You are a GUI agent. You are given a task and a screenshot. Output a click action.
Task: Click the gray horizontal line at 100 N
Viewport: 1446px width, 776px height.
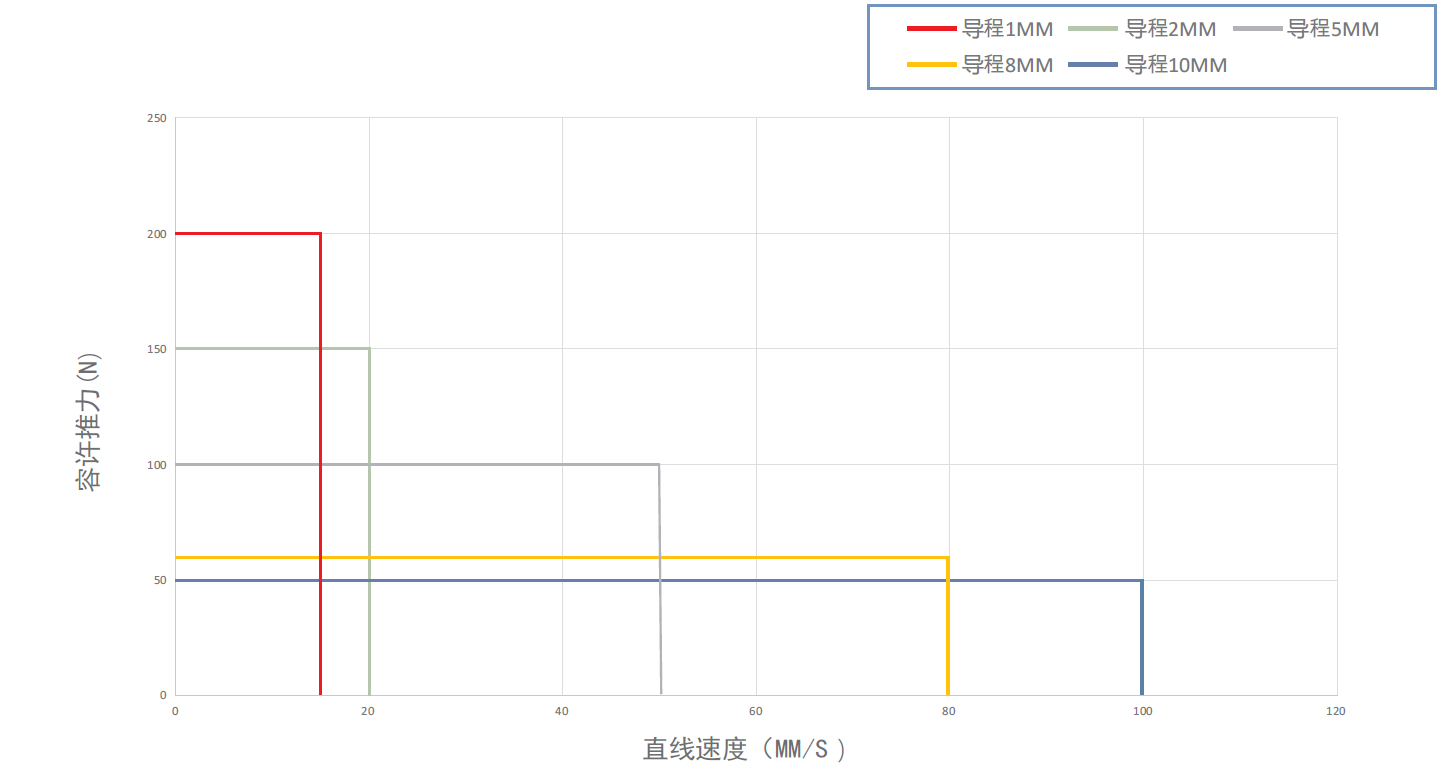417,464
